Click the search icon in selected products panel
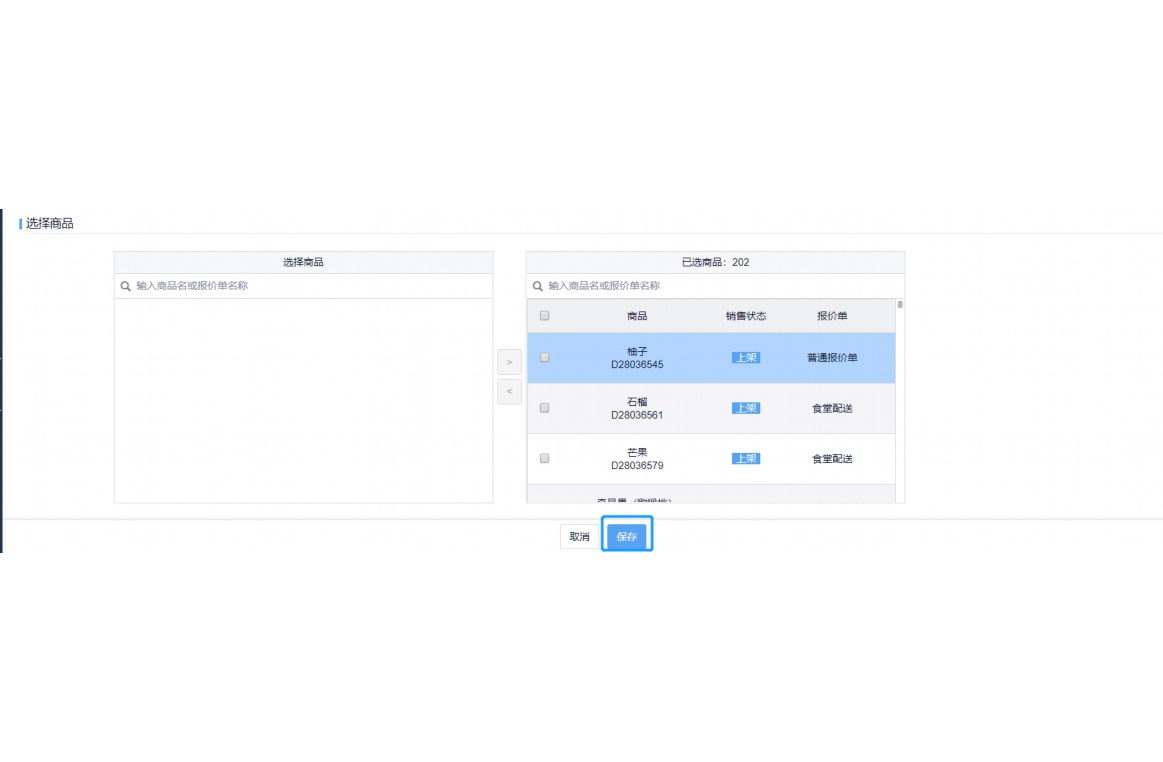Image resolution: width=1163 pixels, height=762 pixels. coord(538,286)
